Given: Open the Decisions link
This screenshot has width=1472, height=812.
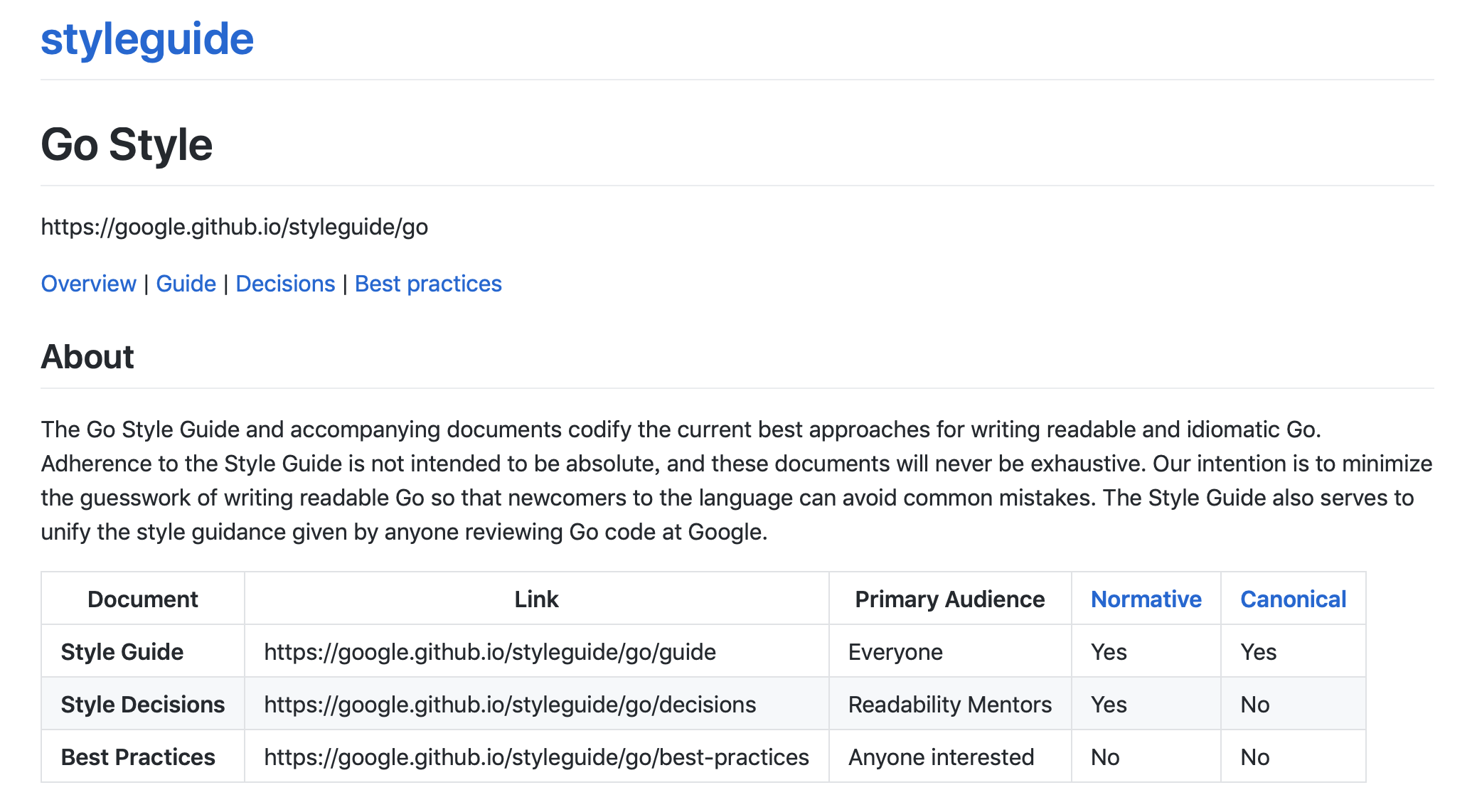Looking at the screenshot, I should [285, 284].
